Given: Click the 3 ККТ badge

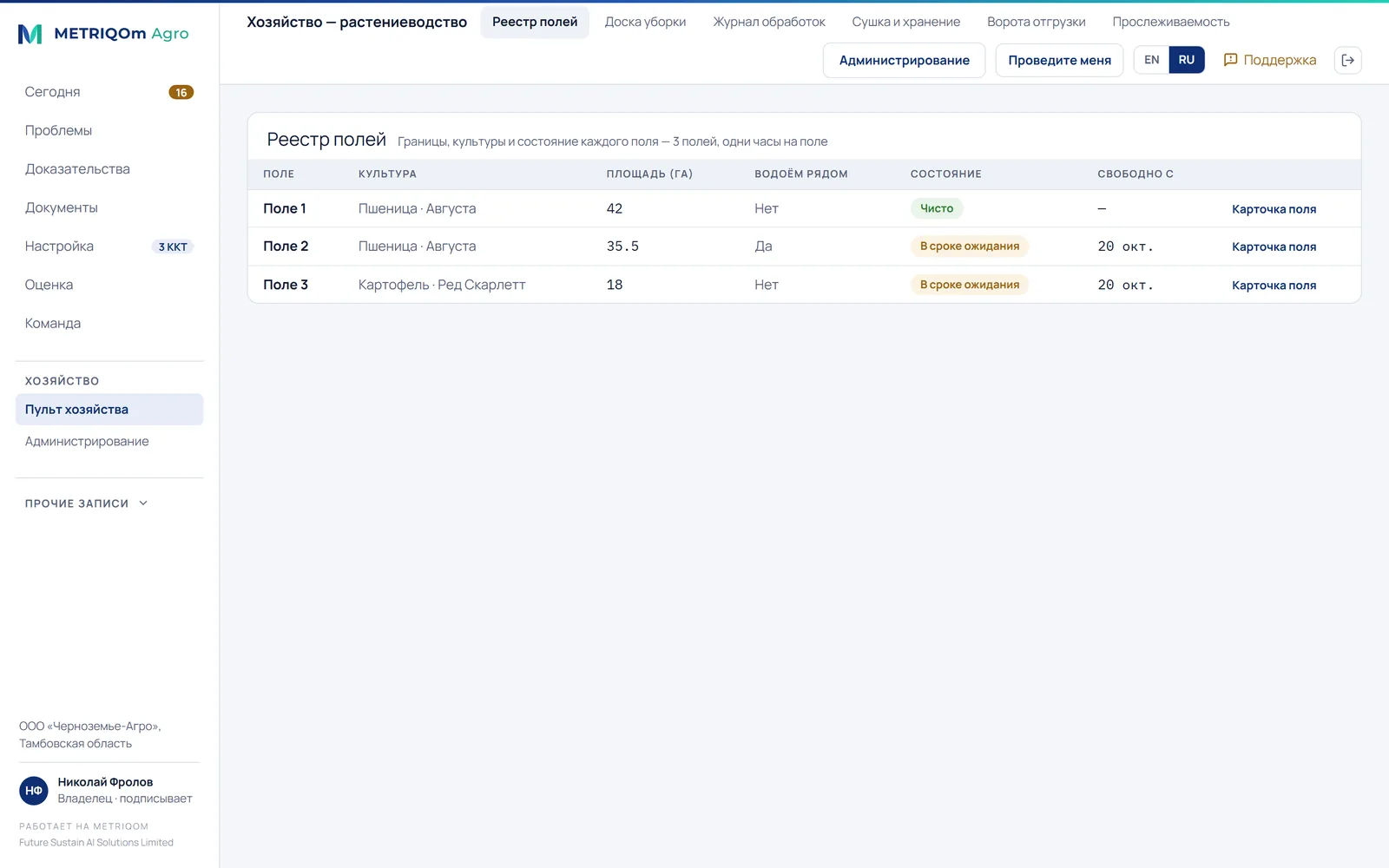Looking at the screenshot, I should [173, 247].
